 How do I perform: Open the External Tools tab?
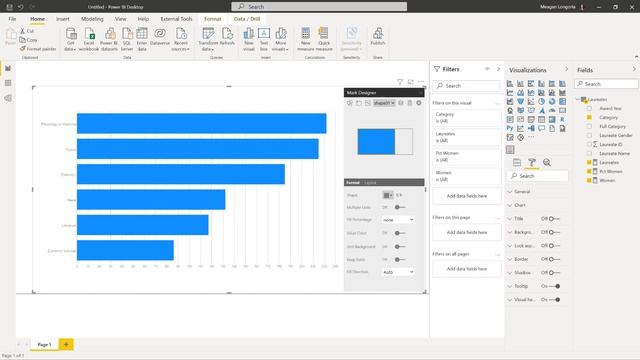coord(176,19)
